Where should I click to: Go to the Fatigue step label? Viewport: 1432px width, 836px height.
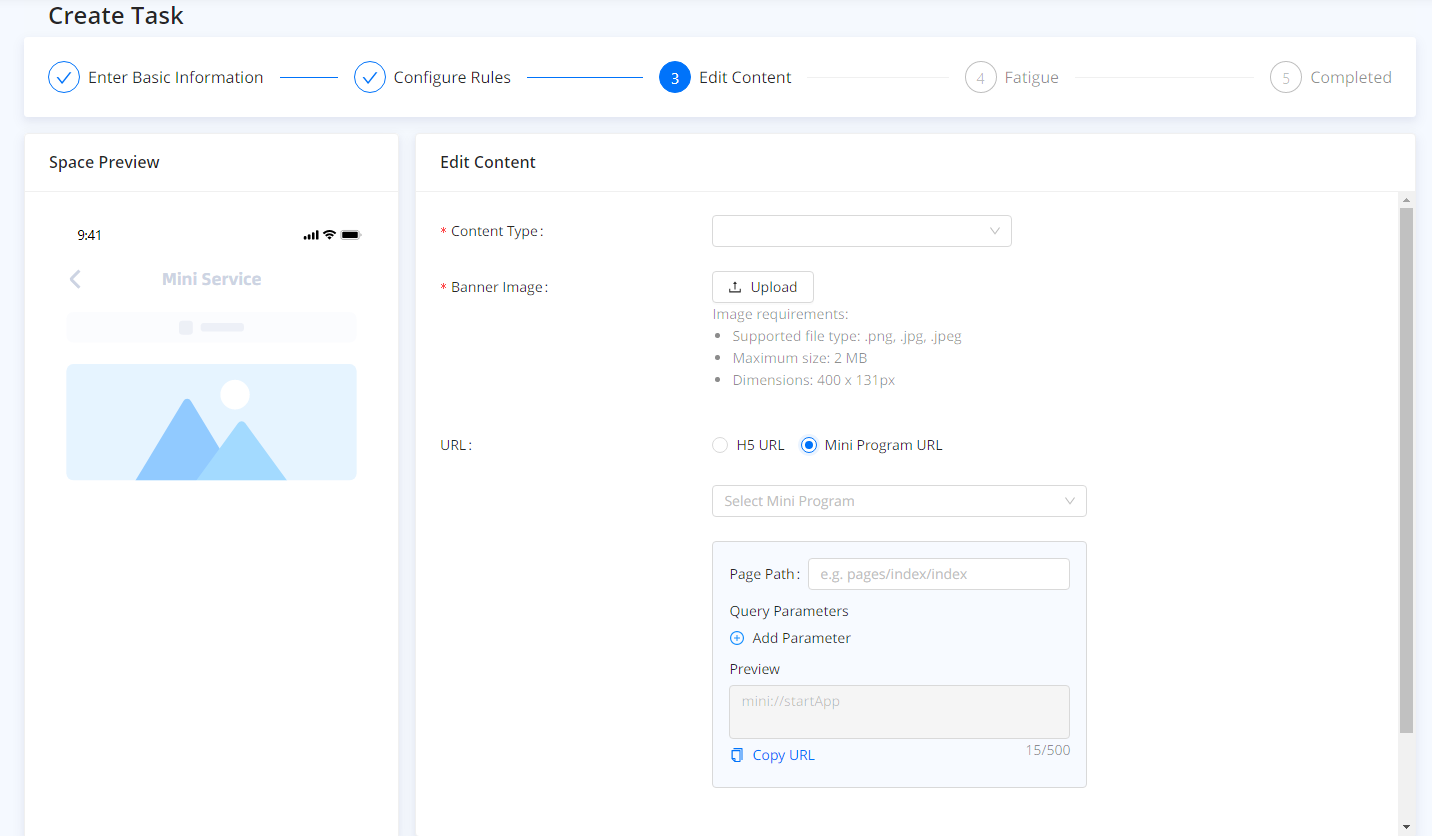tap(1031, 77)
